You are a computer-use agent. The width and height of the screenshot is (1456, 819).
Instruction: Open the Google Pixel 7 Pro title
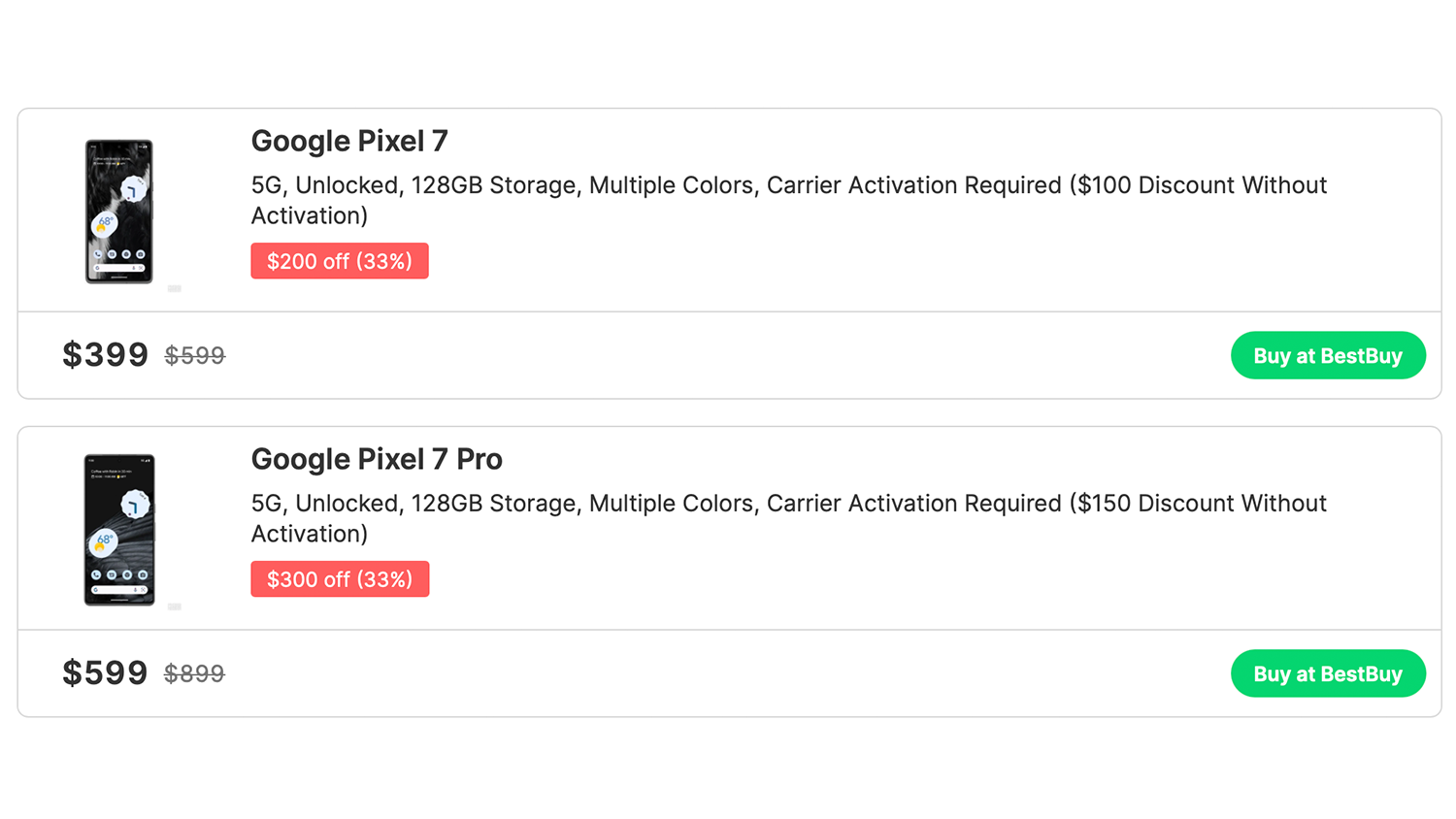[x=377, y=460]
